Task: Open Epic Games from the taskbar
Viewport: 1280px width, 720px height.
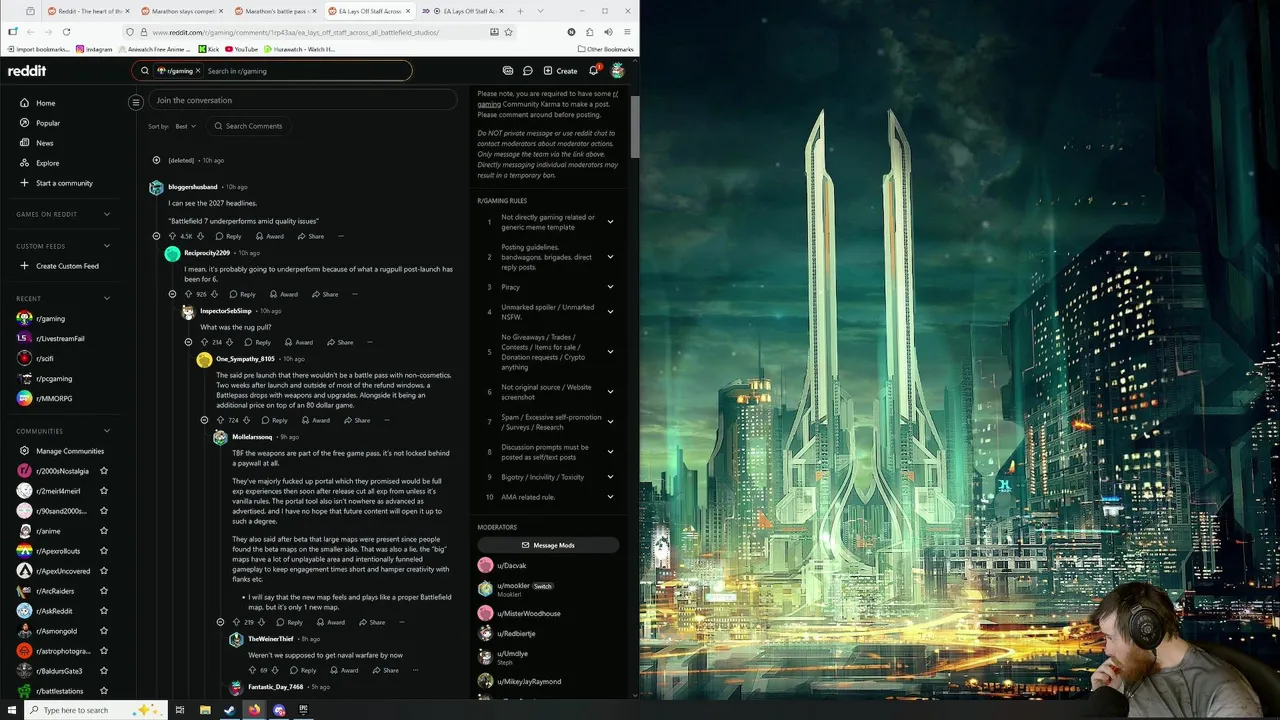Action: tap(303, 710)
